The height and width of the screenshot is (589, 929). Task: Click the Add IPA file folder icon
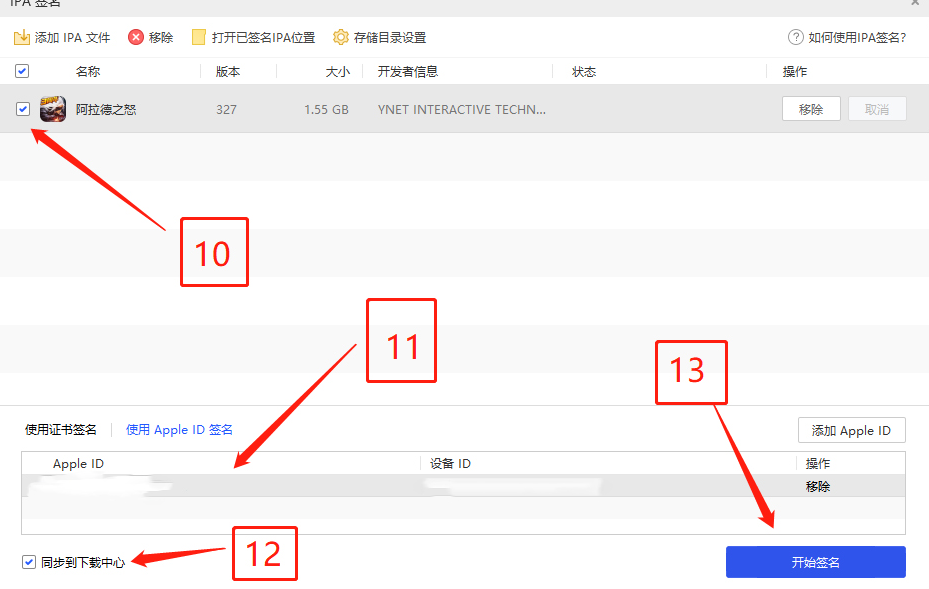tap(21, 38)
